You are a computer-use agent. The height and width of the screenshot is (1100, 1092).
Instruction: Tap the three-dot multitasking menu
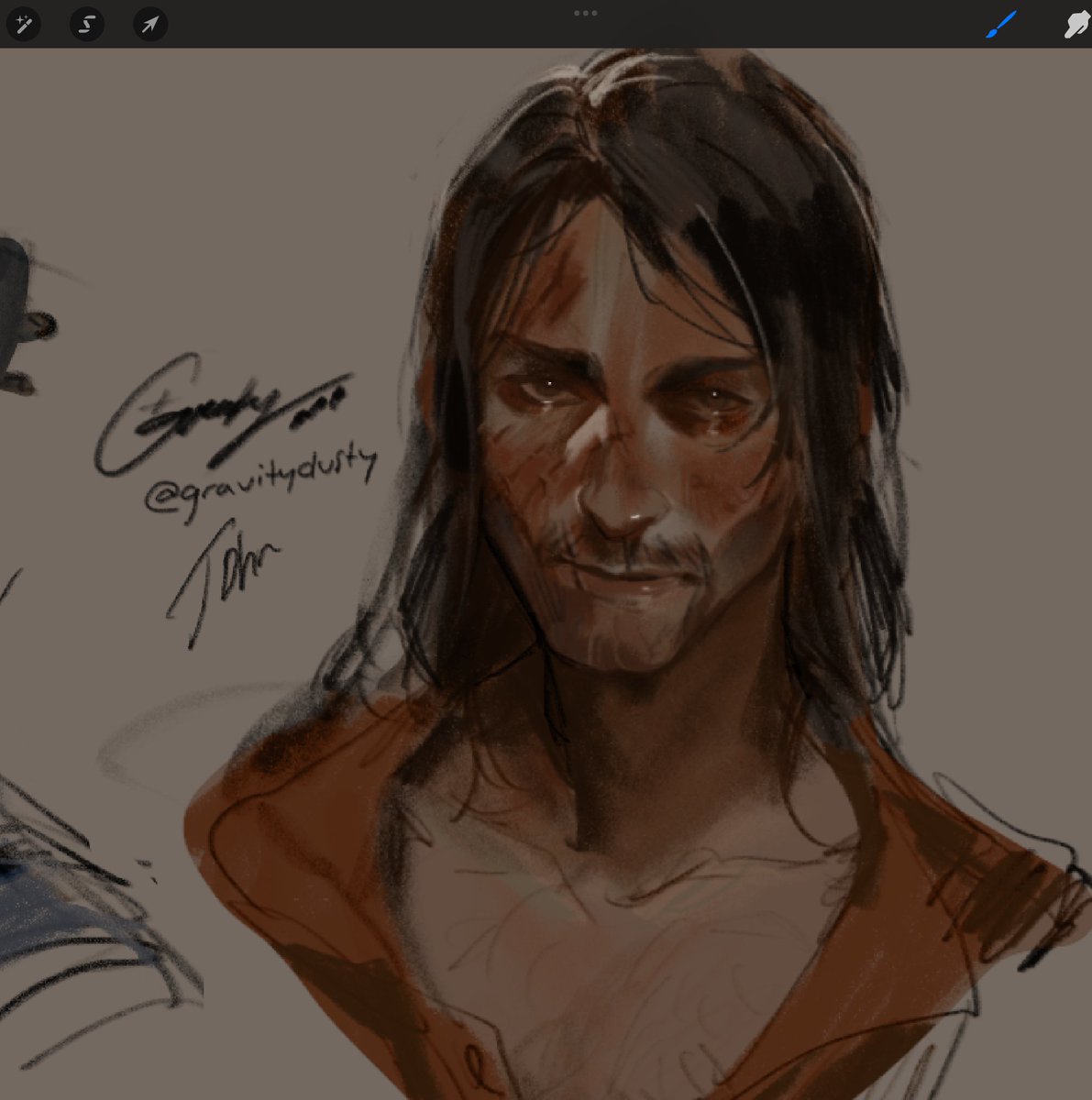coord(585,13)
